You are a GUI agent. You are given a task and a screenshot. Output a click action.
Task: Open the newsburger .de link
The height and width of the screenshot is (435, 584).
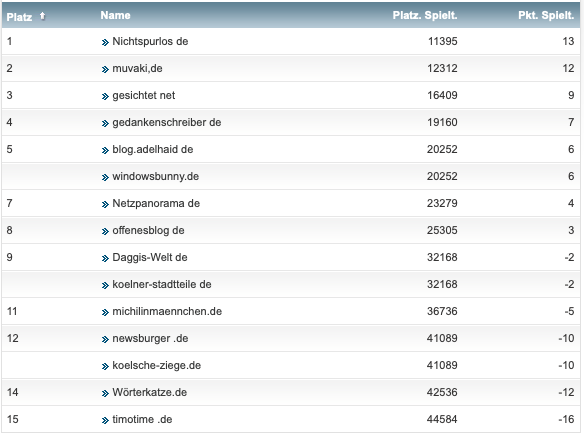click(x=150, y=339)
